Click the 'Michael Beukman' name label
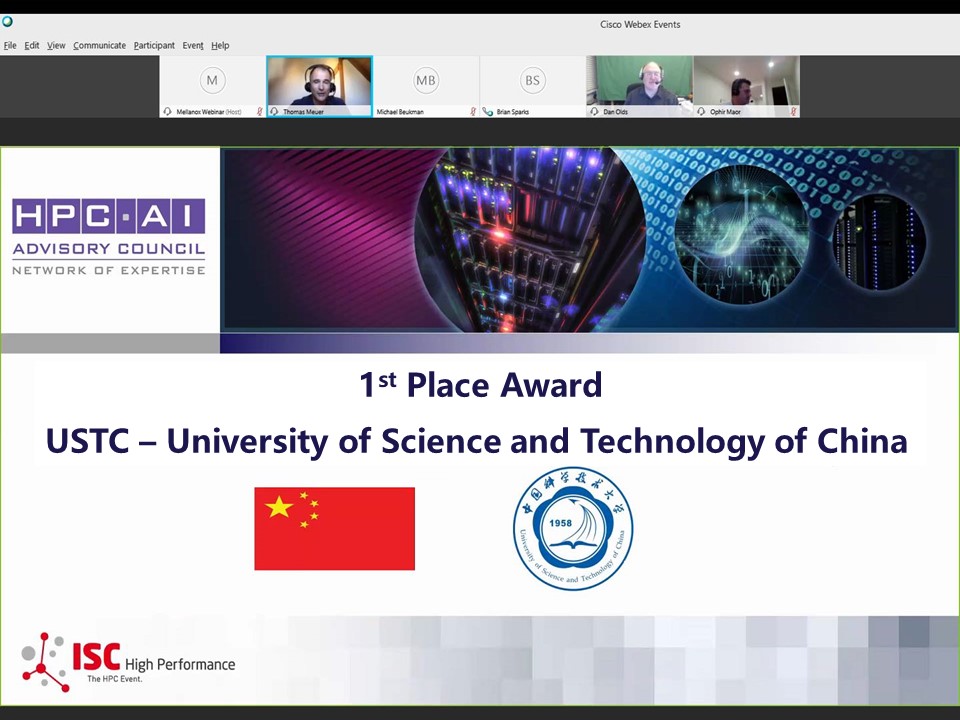Image resolution: width=960 pixels, height=720 pixels. click(x=400, y=112)
